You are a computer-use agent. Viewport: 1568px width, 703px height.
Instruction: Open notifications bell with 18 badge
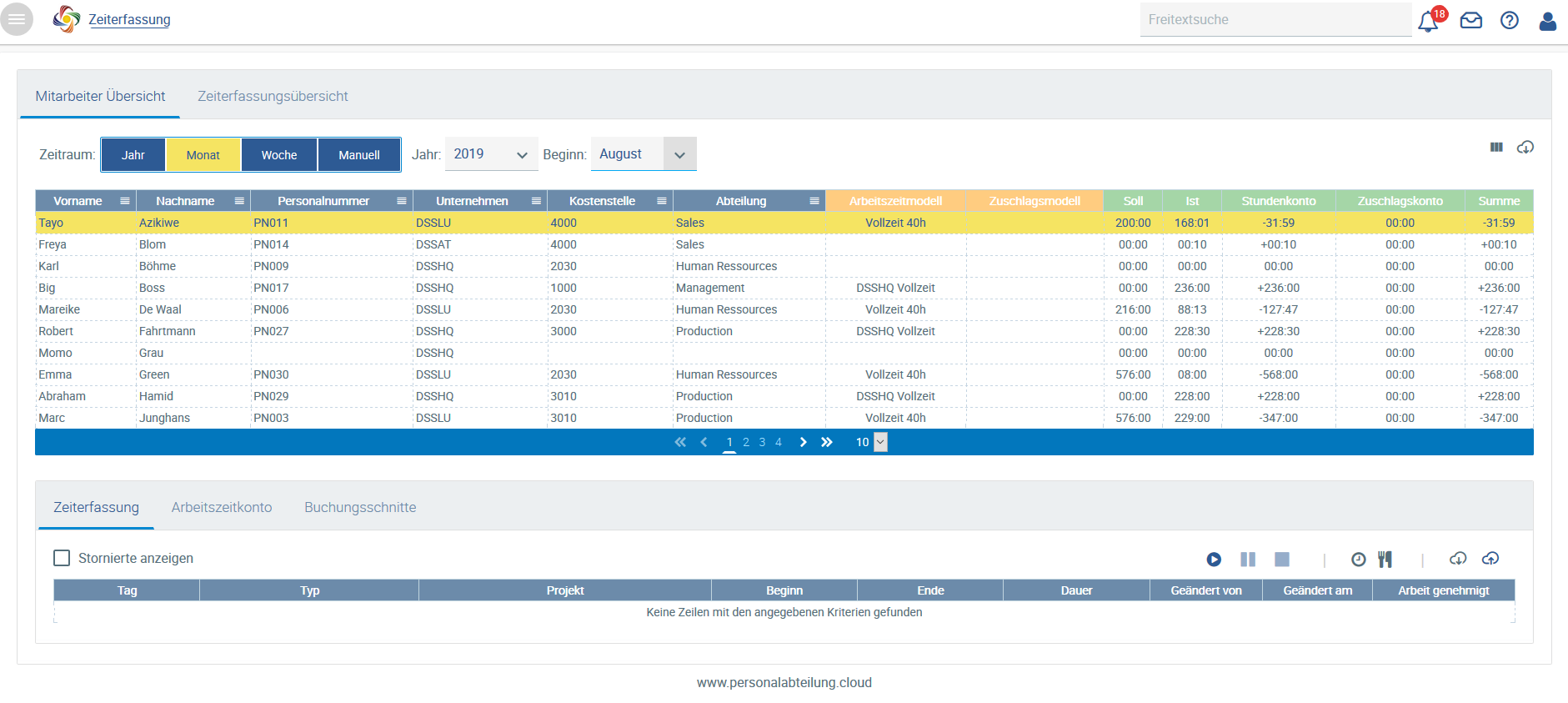tap(1429, 21)
